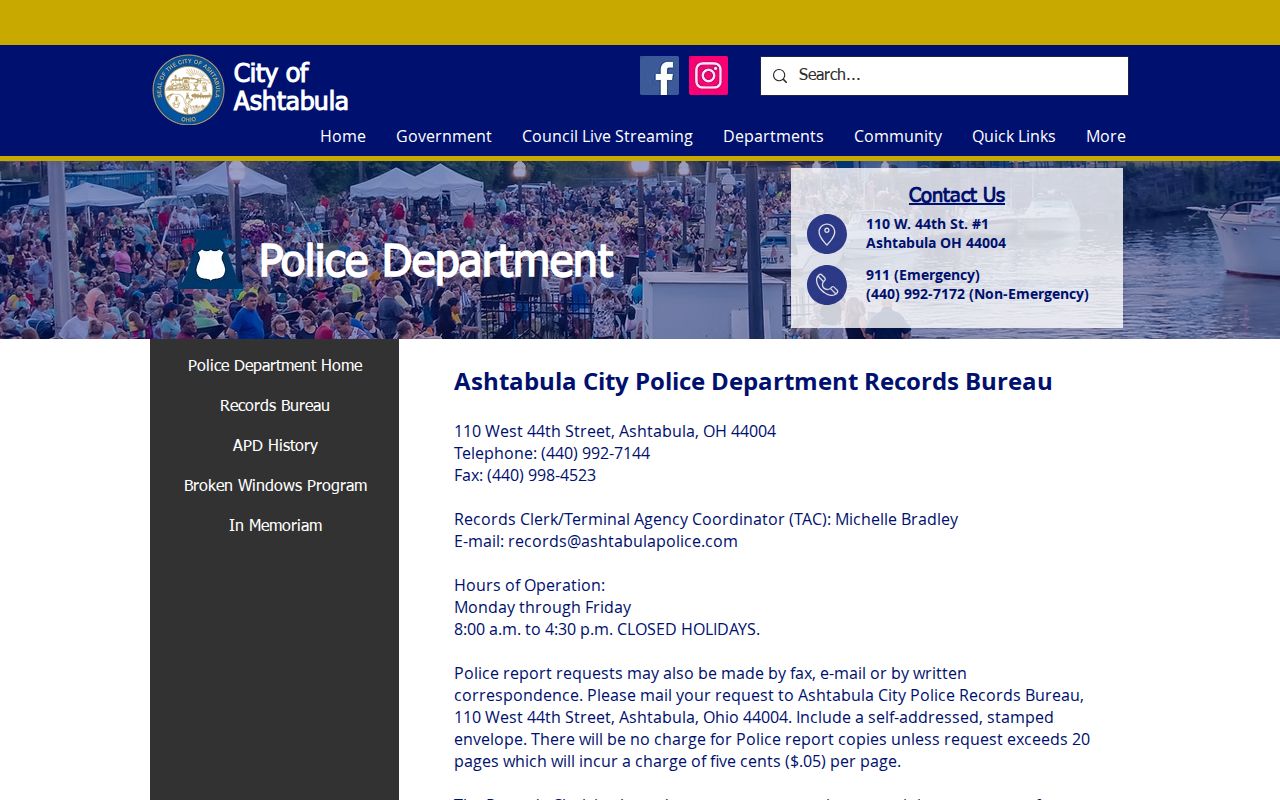Click the map pin location icon
Screen dimensions: 1280x800
pos(827,234)
